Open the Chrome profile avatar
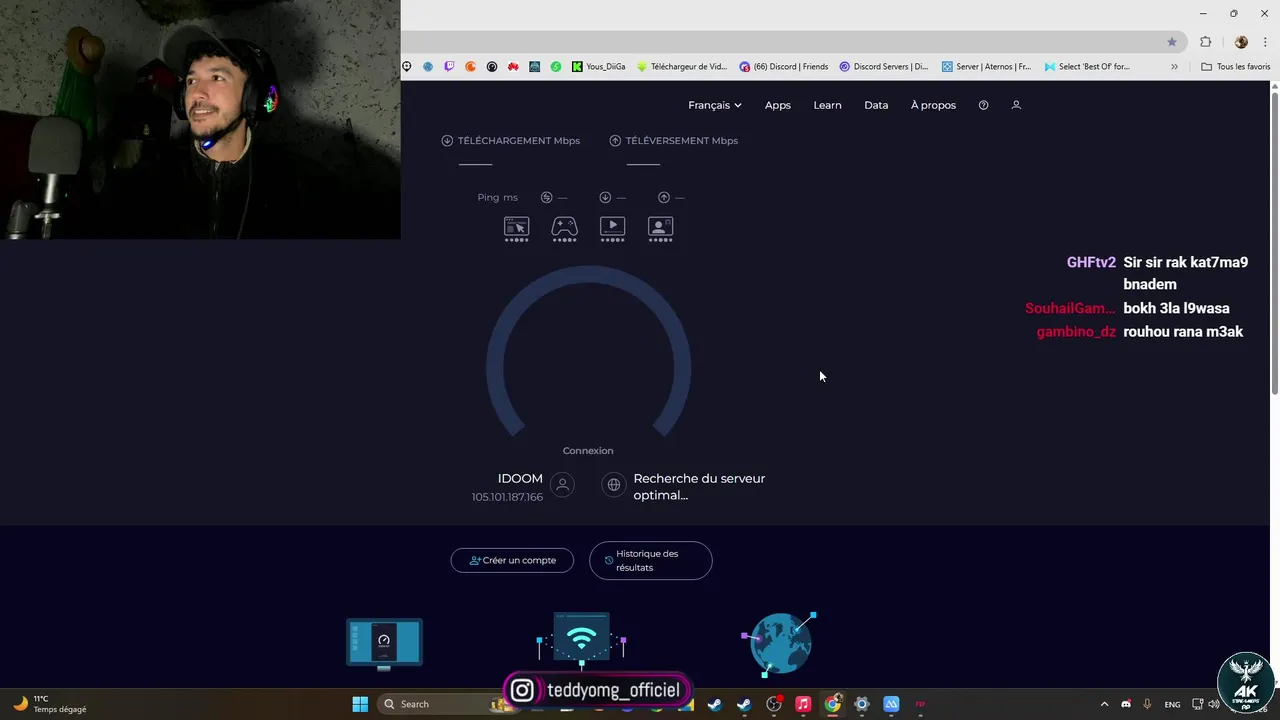 [x=1241, y=42]
